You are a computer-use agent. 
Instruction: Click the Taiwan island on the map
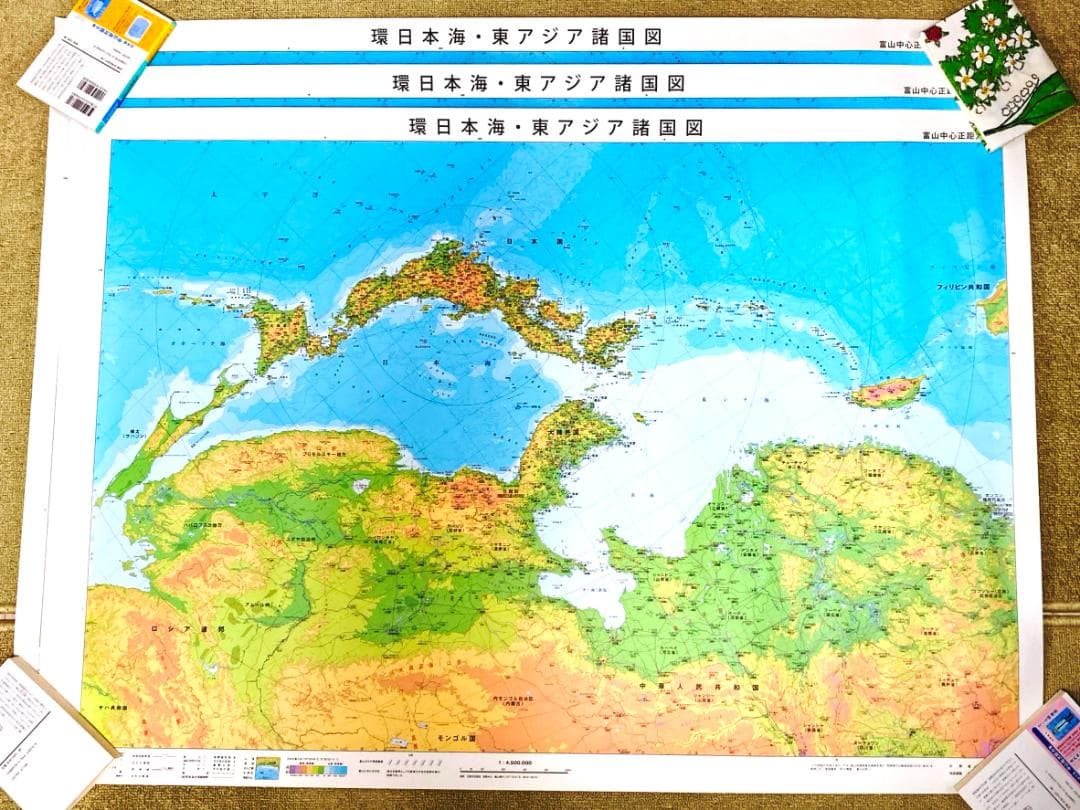click(x=886, y=391)
